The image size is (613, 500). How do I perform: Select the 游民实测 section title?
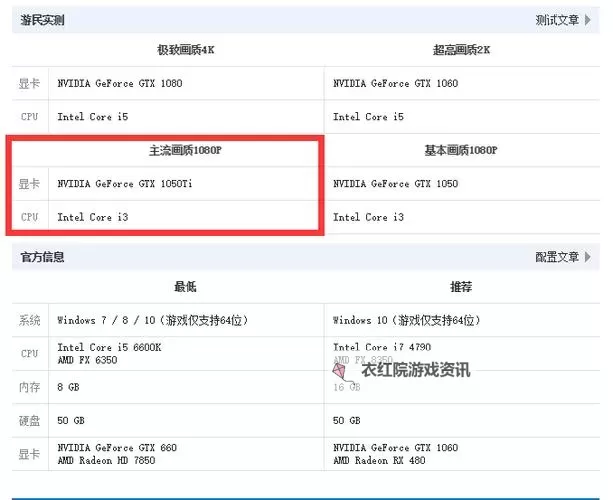pyautogui.click(x=42, y=20)
